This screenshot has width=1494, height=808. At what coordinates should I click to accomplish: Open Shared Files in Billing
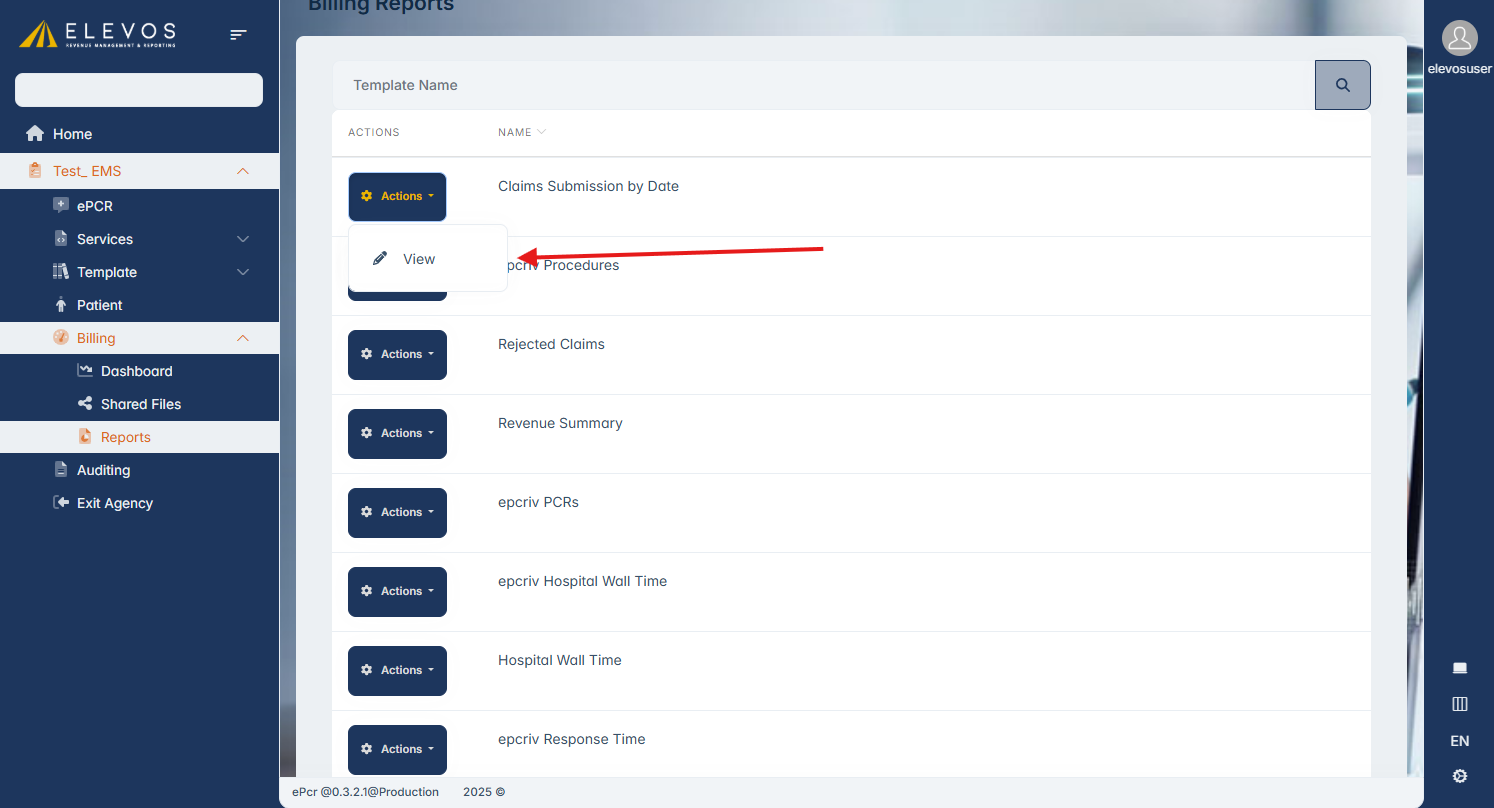(x=140, y=404)
